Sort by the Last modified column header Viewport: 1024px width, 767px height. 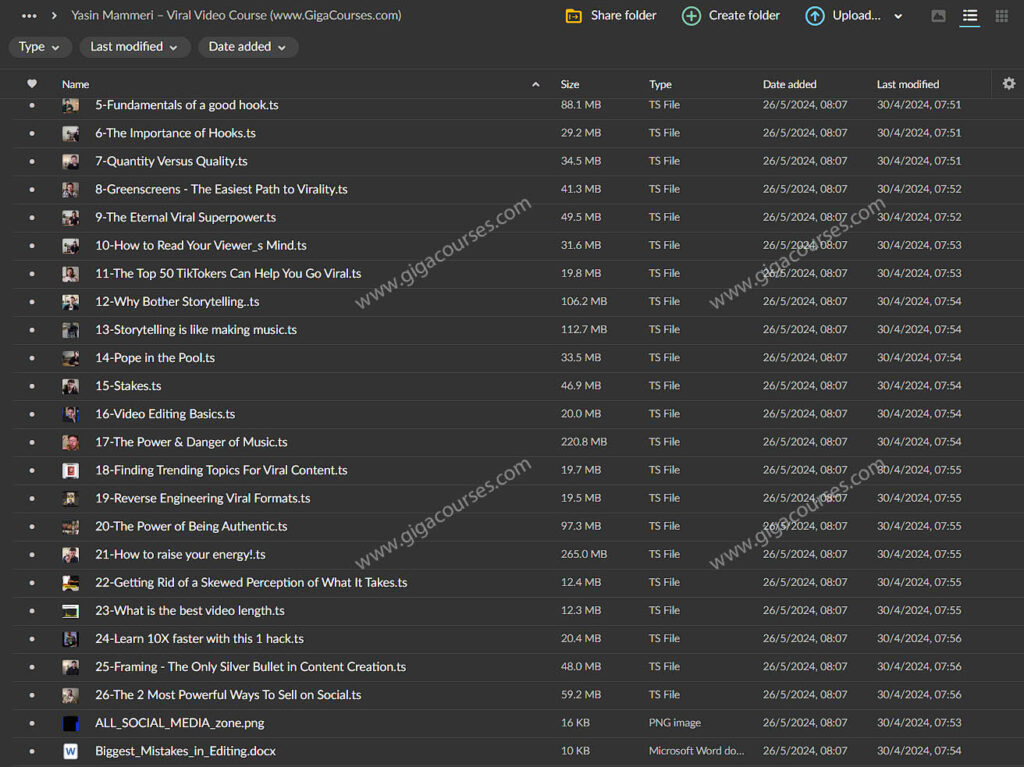coord(907,85)
